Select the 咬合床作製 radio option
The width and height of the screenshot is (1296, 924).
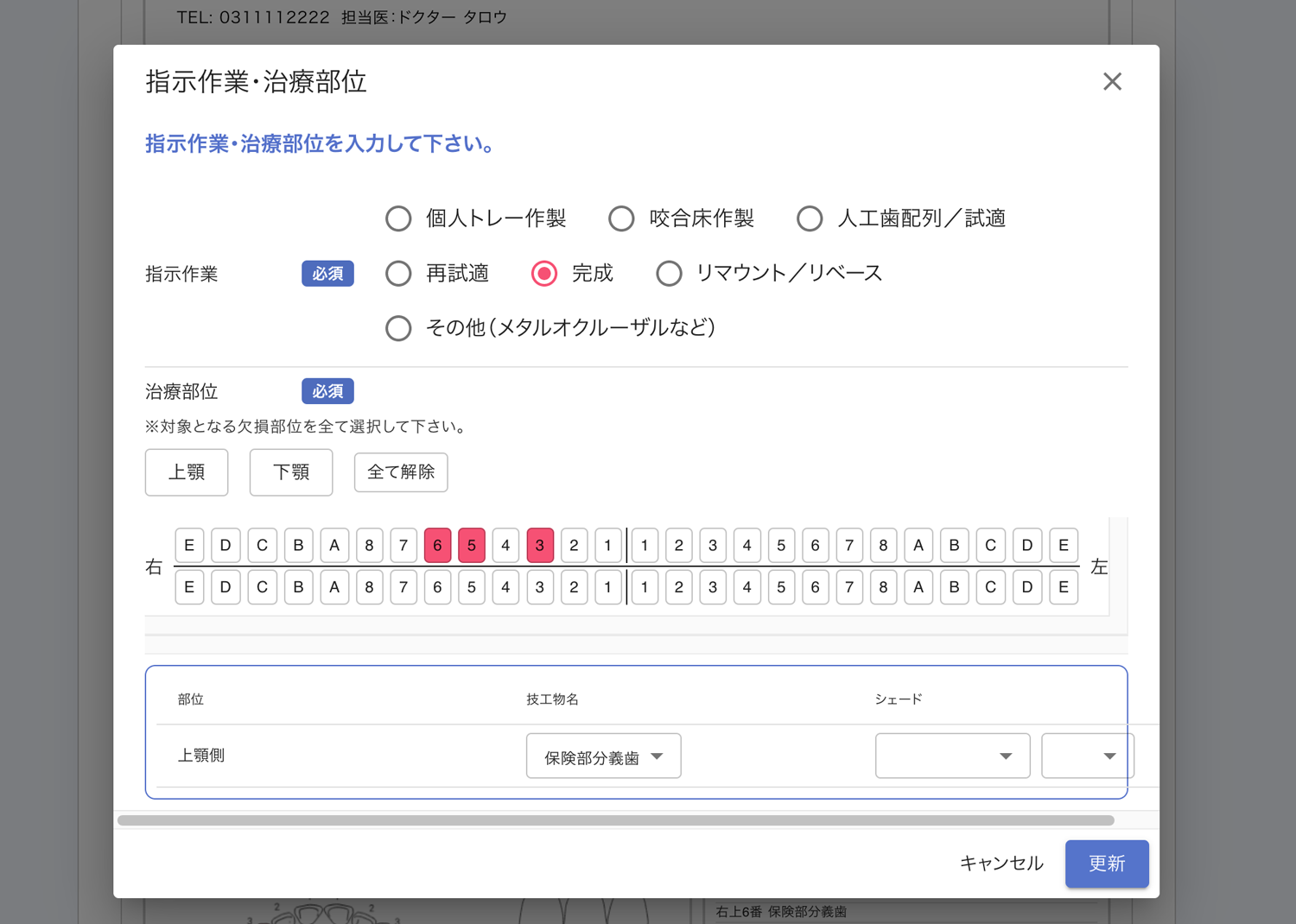(621, 219)
